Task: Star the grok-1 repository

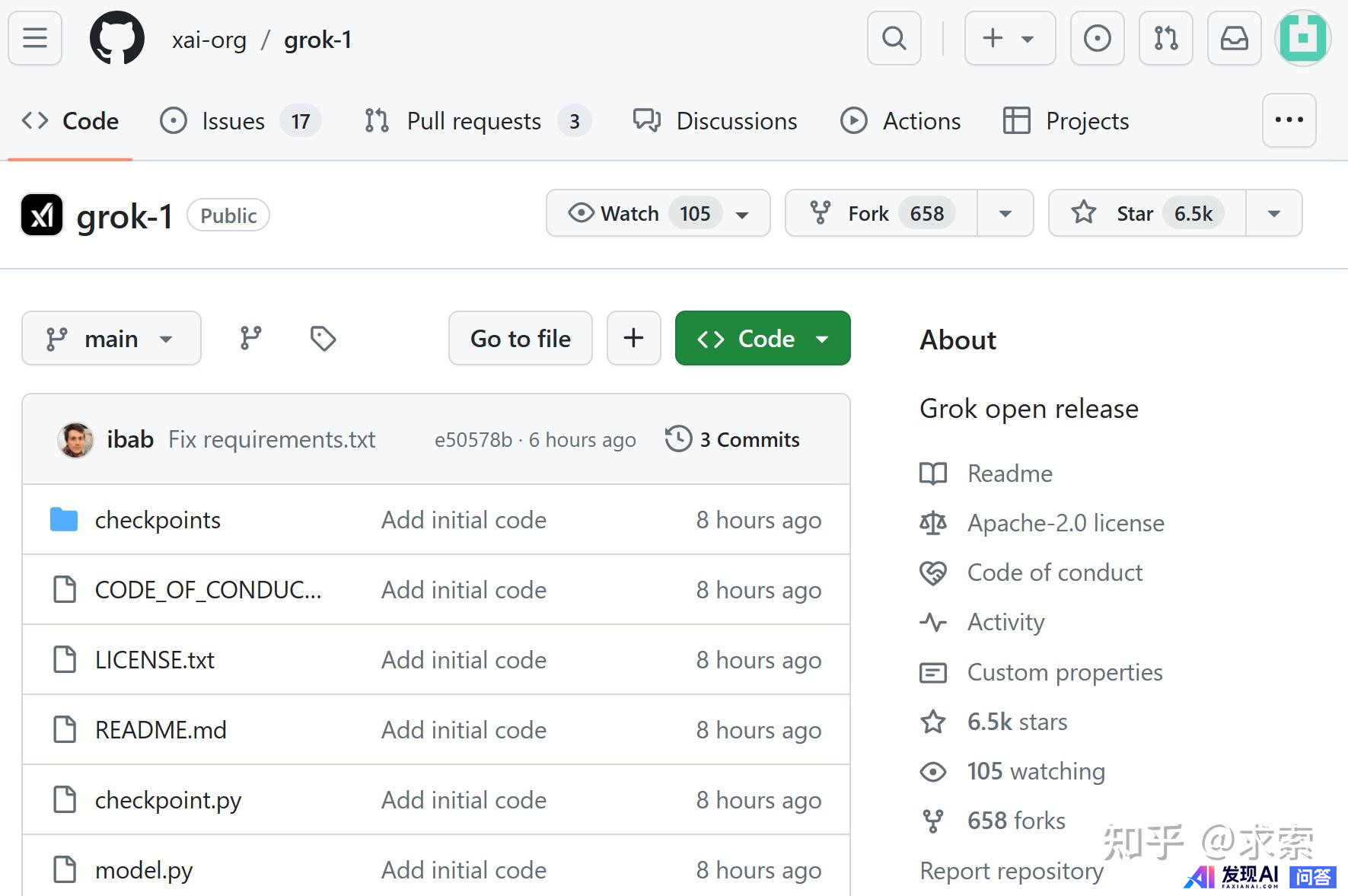Action: [1147, 213]
